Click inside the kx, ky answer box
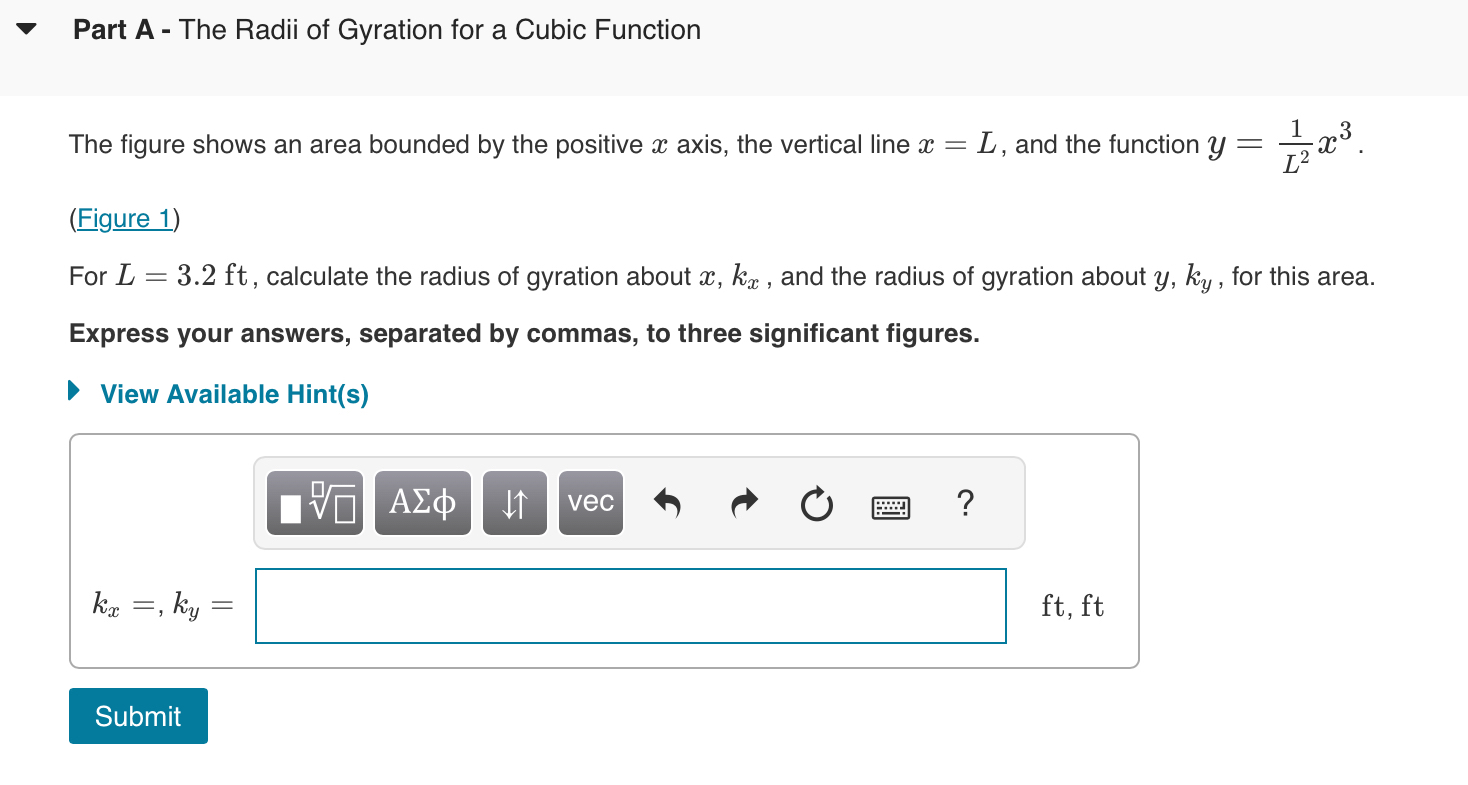The height and width of the screenshot is (785, 1468). click(630, 605)
